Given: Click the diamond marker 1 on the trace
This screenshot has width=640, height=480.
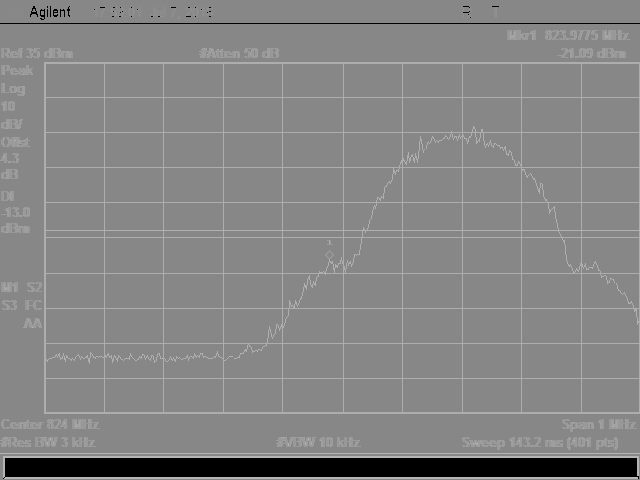Looking at the screenshot, I should (329, 256).
